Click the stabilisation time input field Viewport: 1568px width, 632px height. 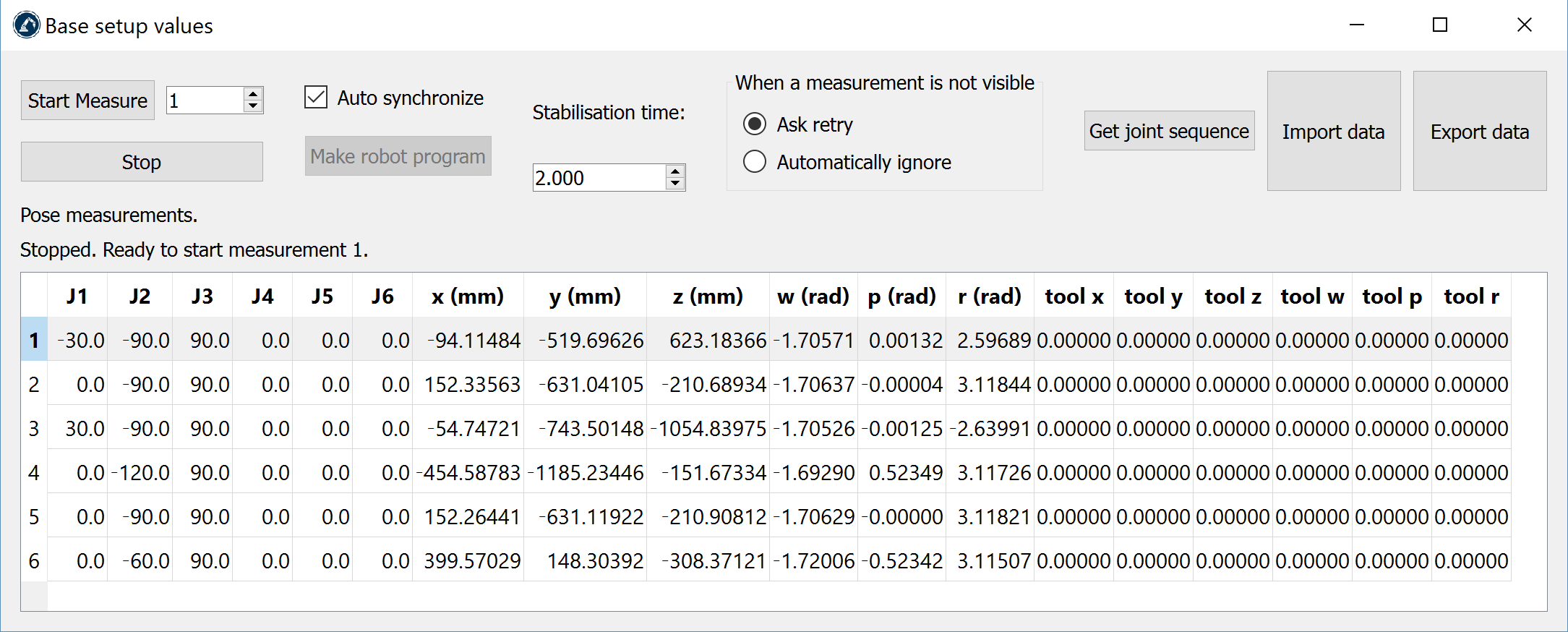pos(598,178)
